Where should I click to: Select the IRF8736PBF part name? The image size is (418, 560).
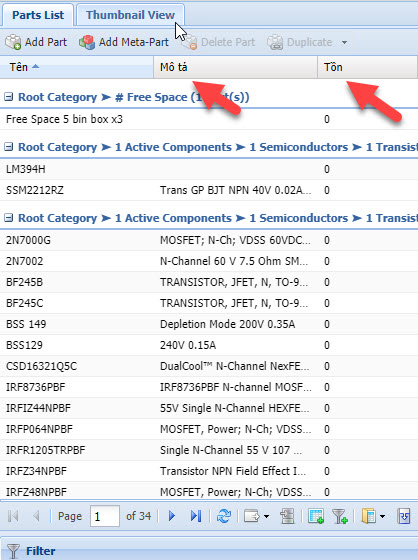click(x=36, y=387)
